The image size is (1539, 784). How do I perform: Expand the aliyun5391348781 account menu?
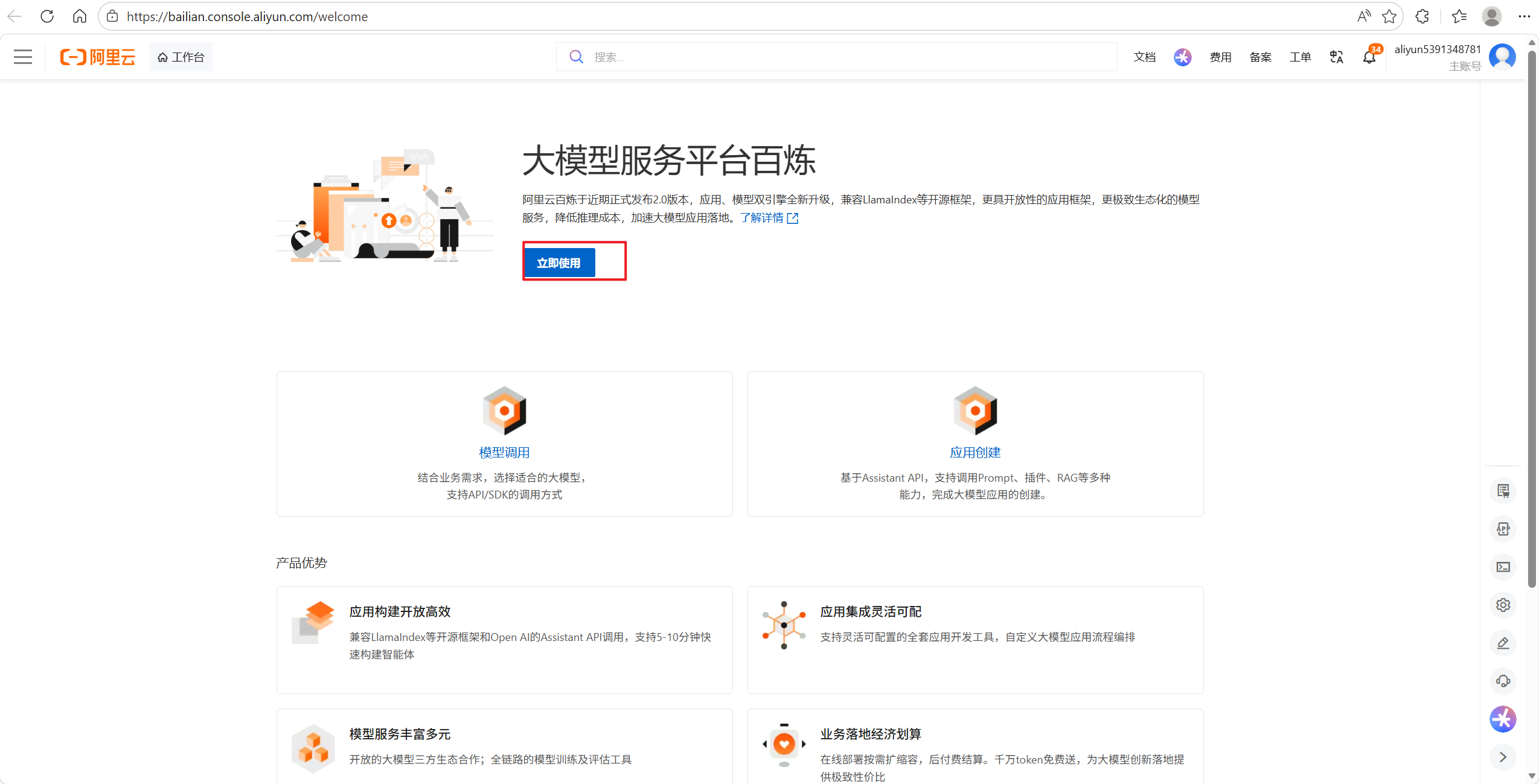tap(1437, 49)
